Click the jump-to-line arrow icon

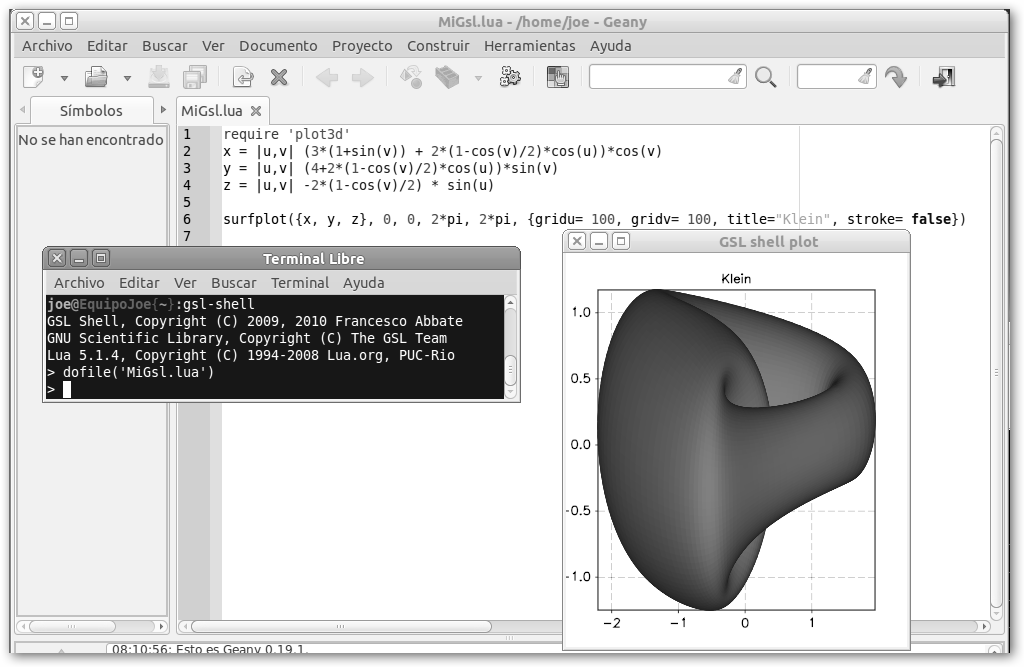[x=895, y=77]
